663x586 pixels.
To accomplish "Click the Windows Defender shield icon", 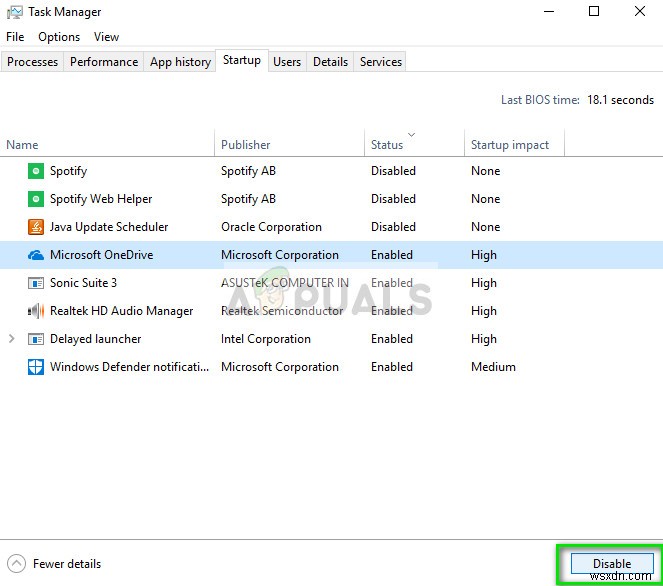I will click(x=36, y=367).
